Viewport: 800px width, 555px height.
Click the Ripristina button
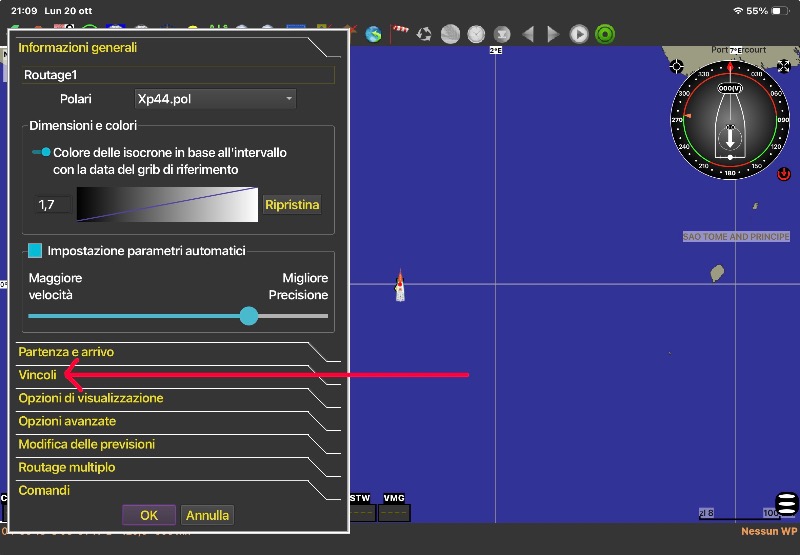tap(292, 205)
